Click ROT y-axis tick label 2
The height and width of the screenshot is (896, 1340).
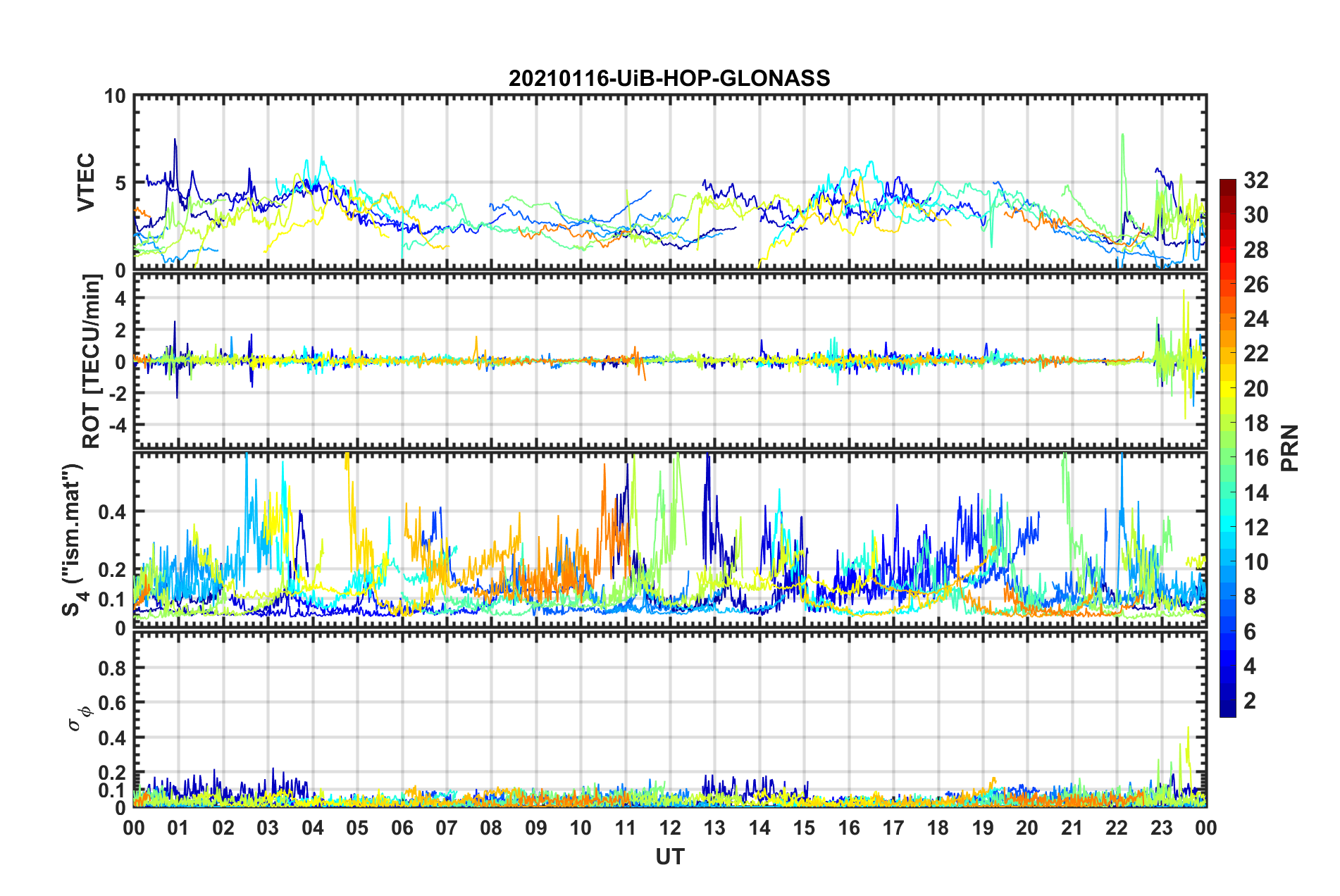[120, 330]
